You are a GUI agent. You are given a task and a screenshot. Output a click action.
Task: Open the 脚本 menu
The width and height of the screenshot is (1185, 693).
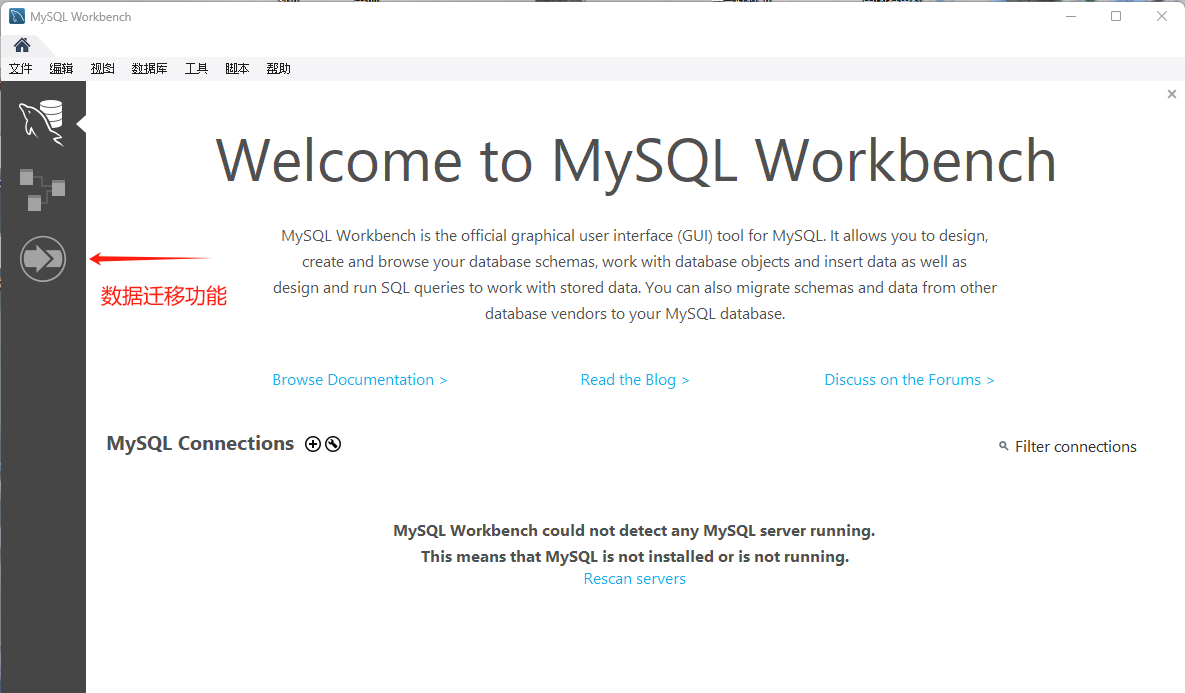tap(237, 69)
